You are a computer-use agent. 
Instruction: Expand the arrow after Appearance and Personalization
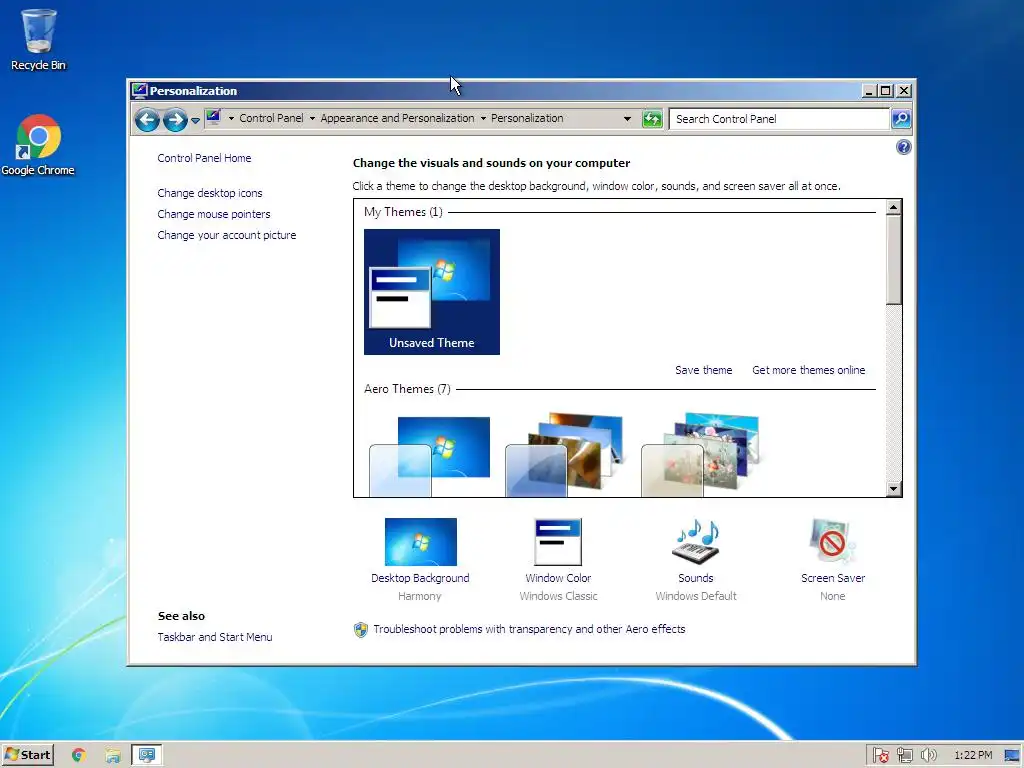(x=483, y=118)
